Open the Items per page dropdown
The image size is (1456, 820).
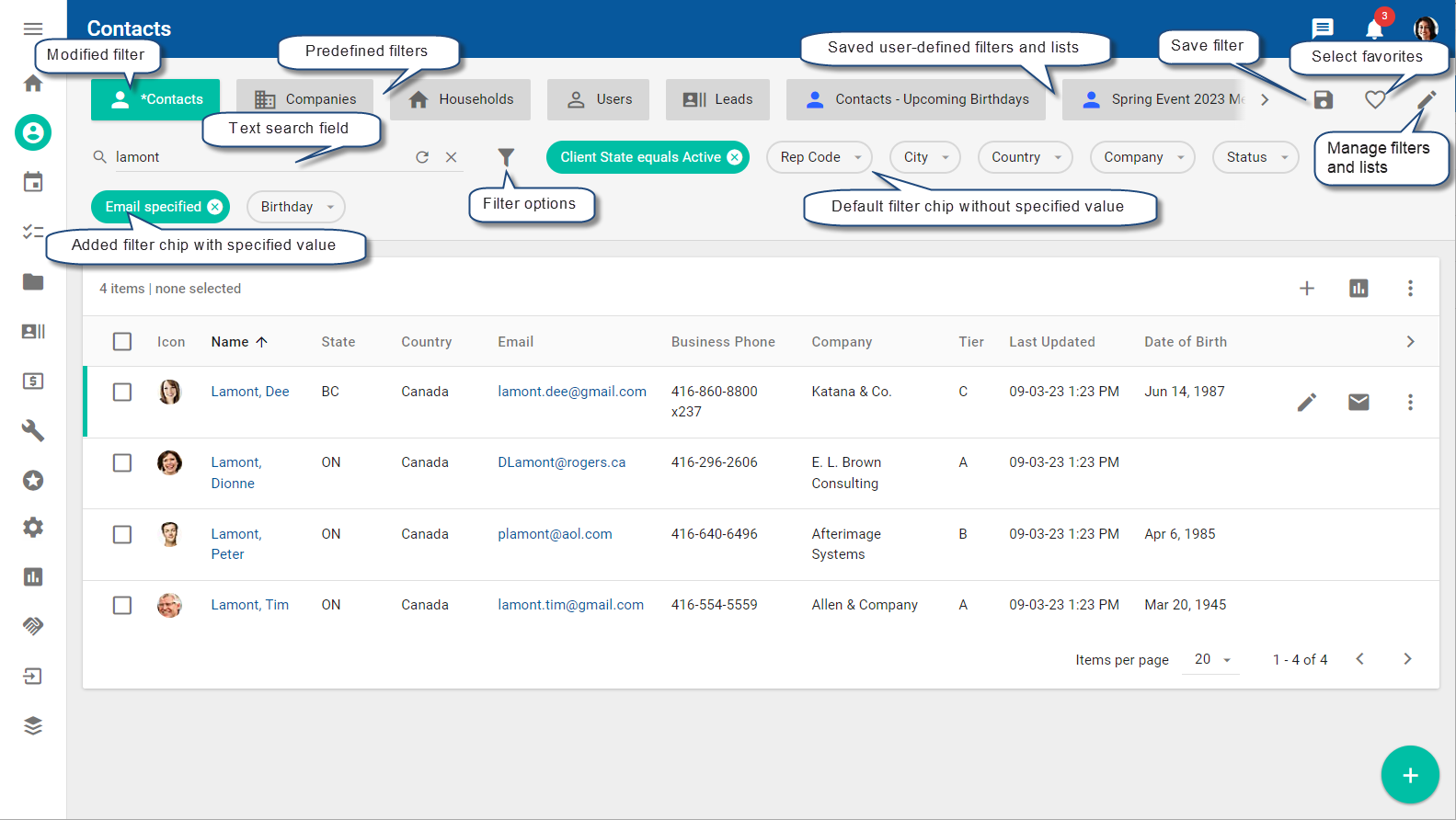point(1212,660)
